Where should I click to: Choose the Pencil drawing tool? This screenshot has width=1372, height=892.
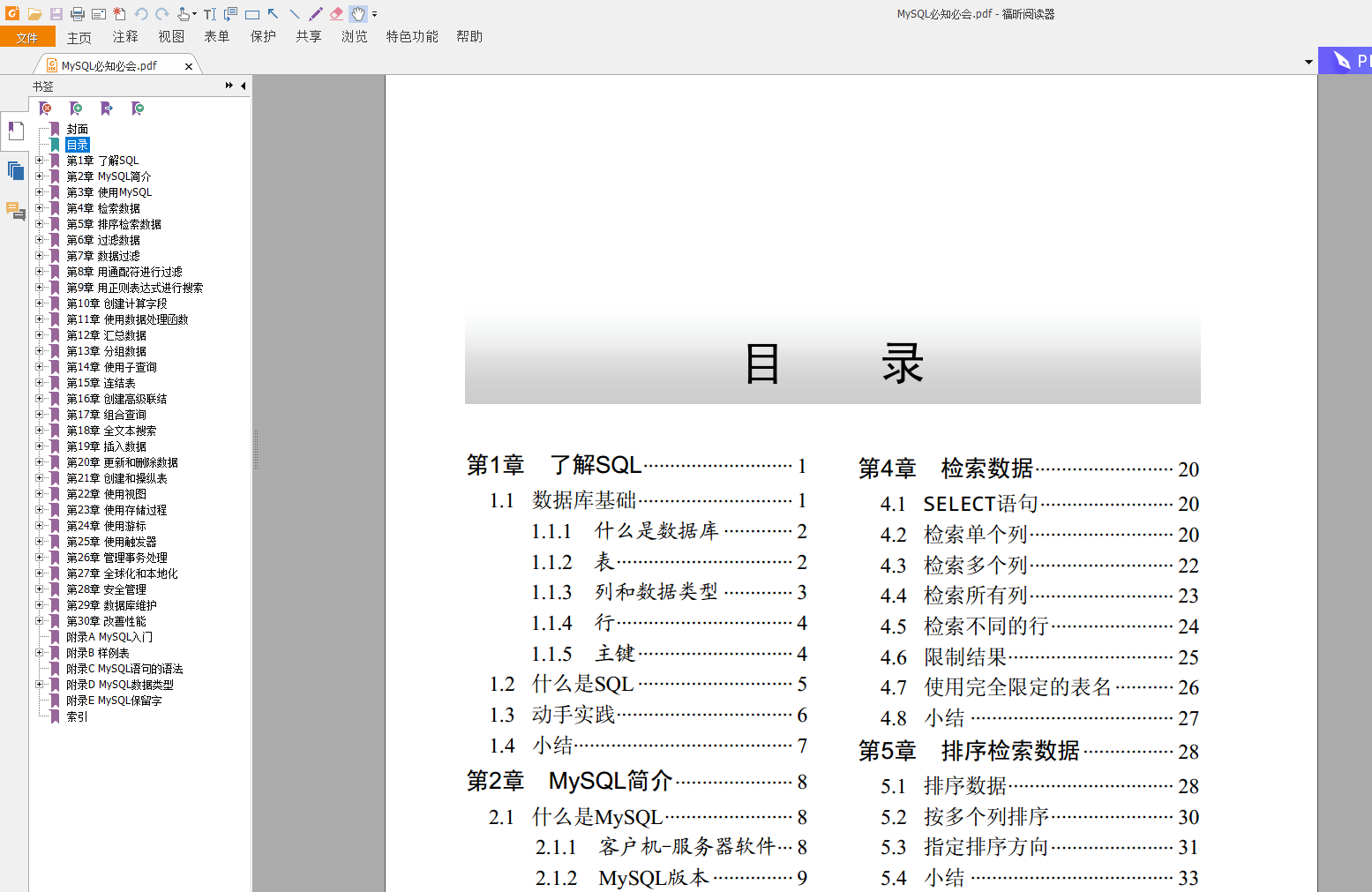(316, 14)
